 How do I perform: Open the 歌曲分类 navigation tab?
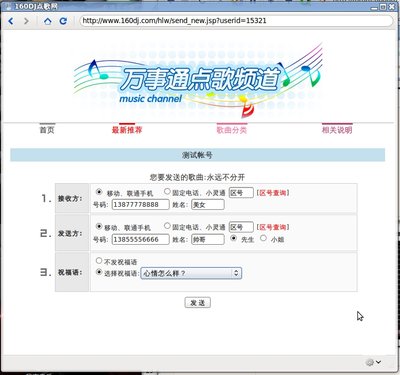coord(232,130)
